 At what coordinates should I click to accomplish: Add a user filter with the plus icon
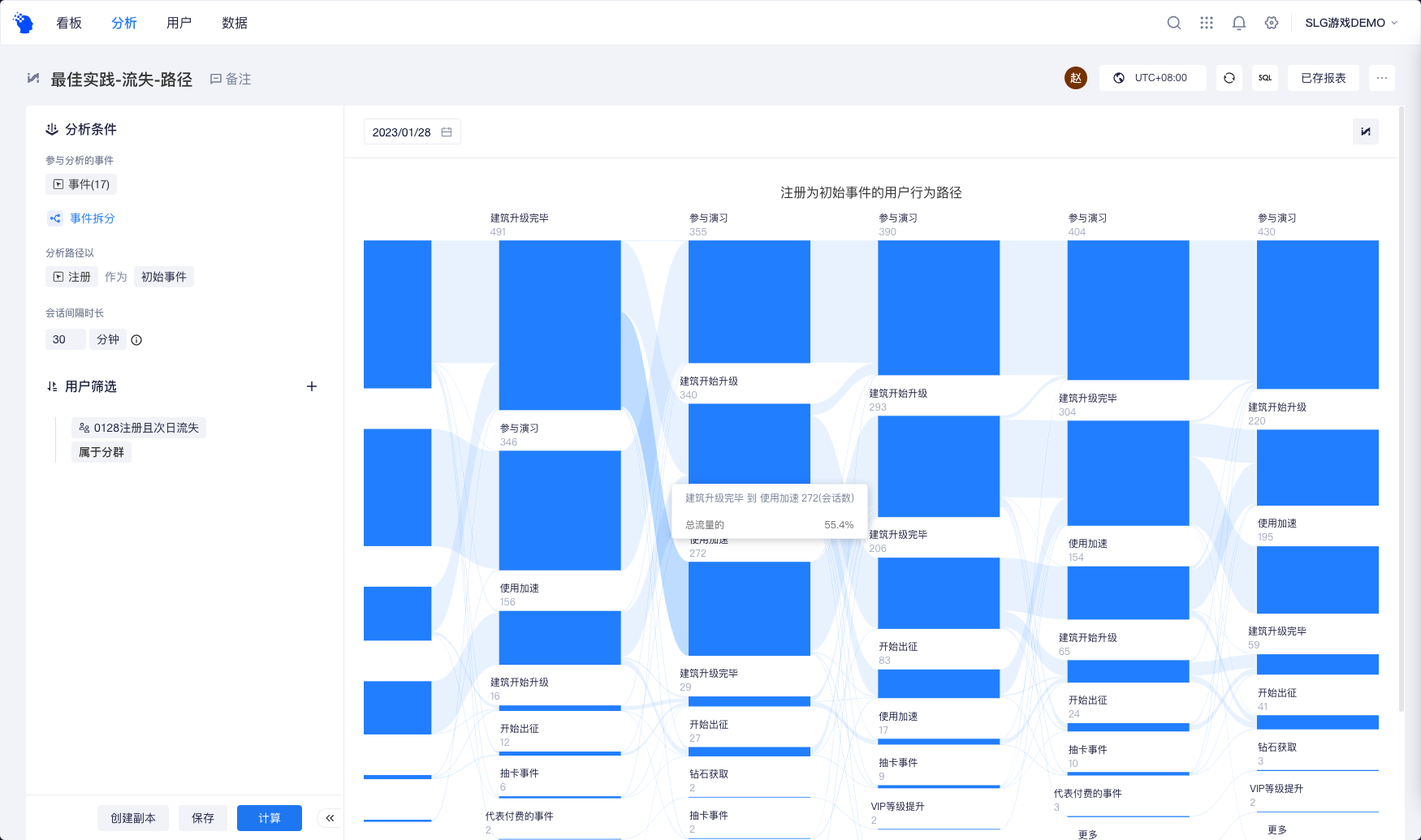pyautogui.click(x=312, y=386)
